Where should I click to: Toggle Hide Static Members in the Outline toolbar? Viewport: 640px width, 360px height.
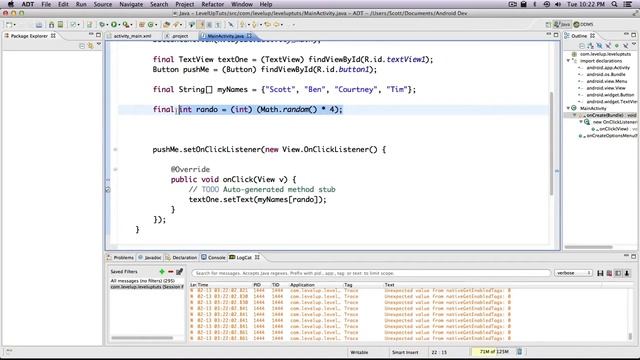coord(608,46)
